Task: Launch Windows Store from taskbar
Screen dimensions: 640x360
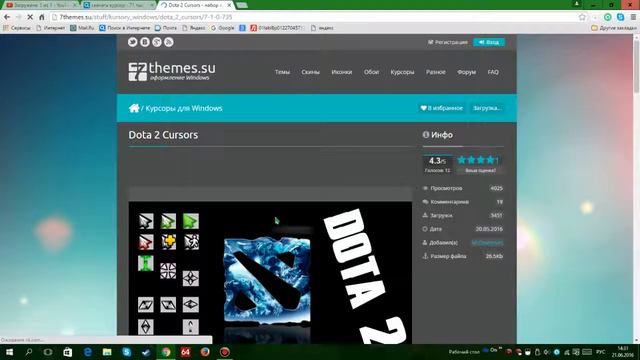Action: click(67, 352)
